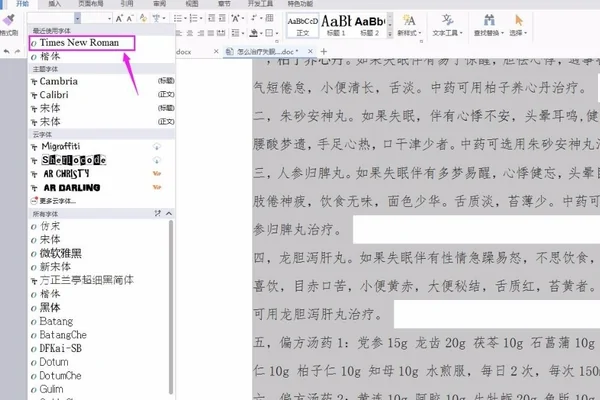Apply the 标题 2 style
This screenshot has width=600, height=400.
point(369,26)
